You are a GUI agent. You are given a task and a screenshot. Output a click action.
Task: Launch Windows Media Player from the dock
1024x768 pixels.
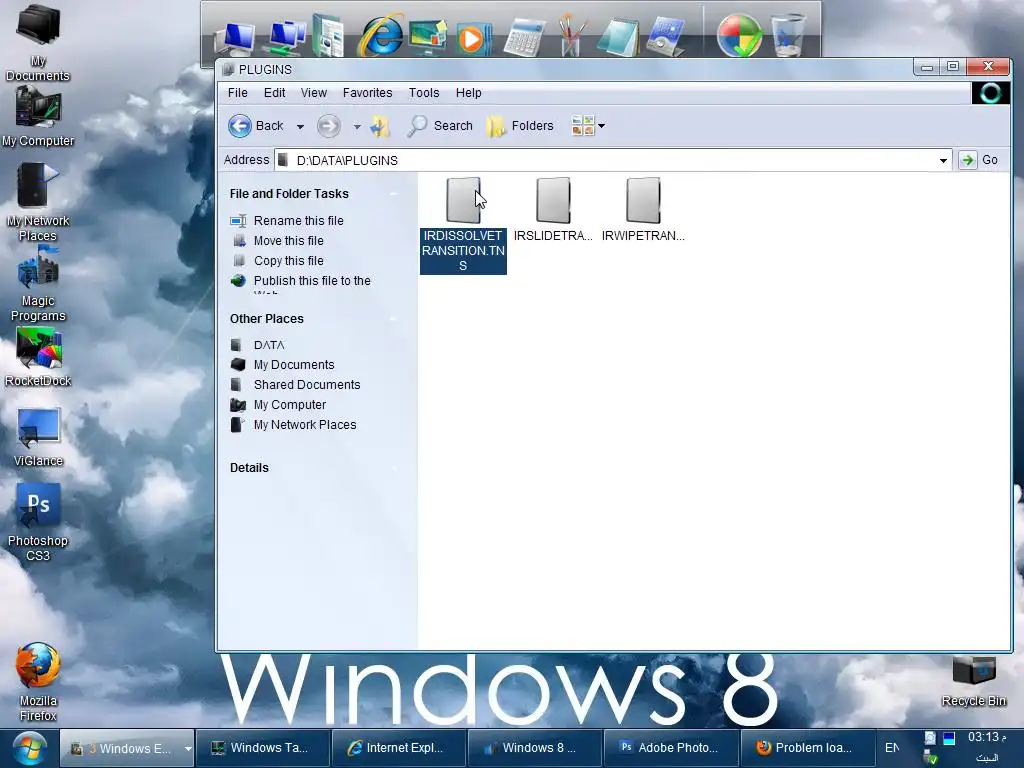(473, 38)
